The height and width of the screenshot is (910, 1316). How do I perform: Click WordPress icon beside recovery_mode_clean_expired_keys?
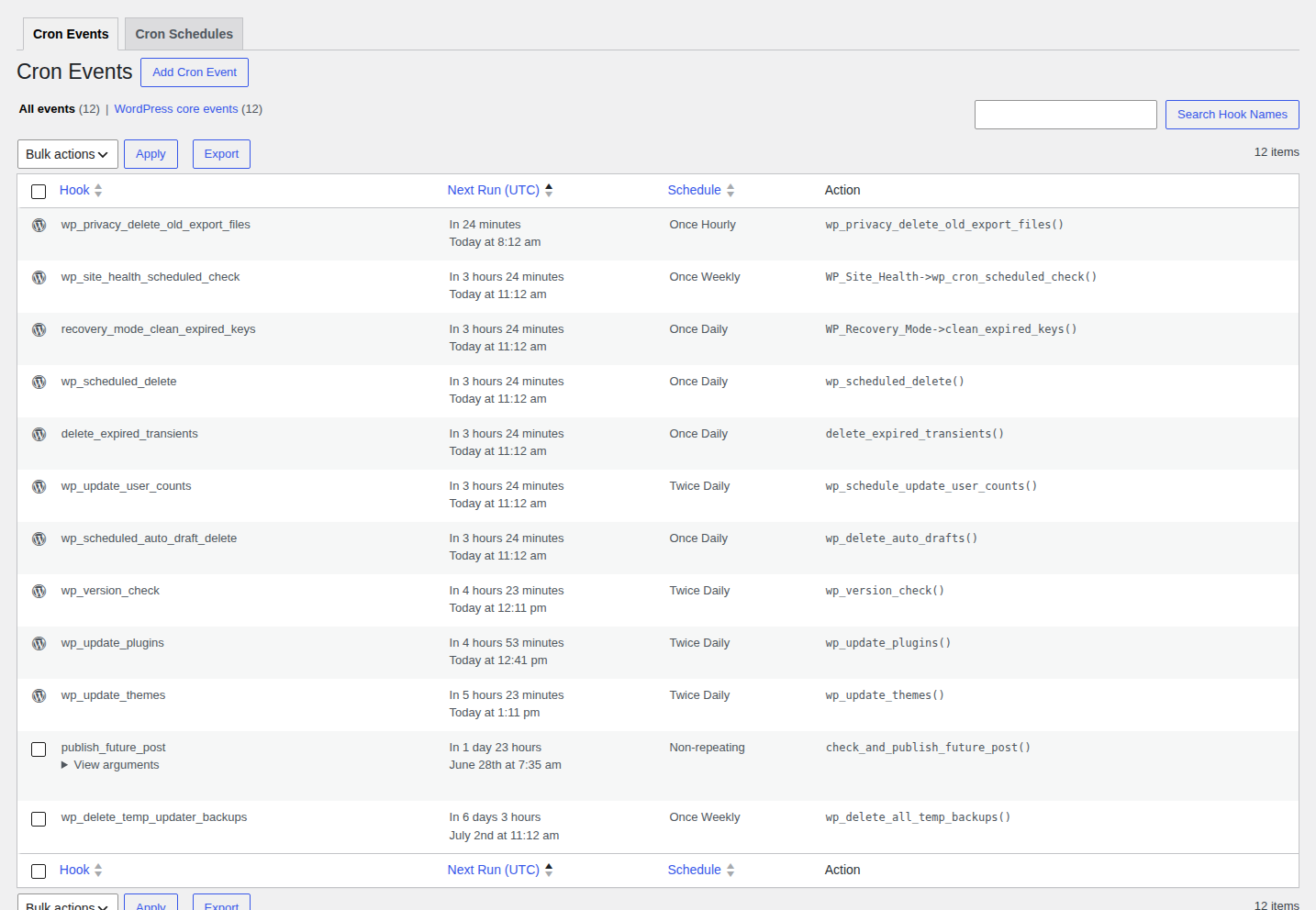(x=39, y=329)
